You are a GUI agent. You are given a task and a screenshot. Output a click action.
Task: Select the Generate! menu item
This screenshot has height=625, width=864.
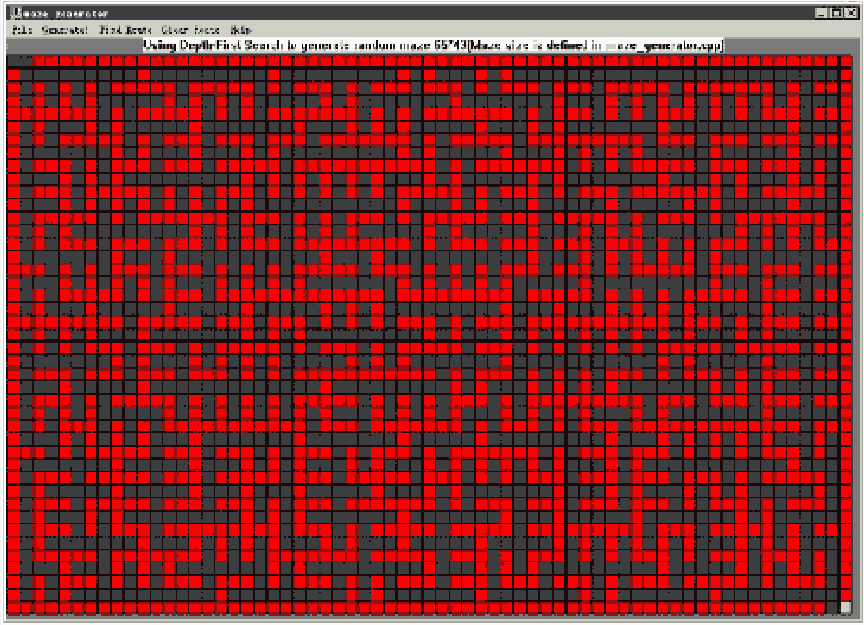pos(64,30)
